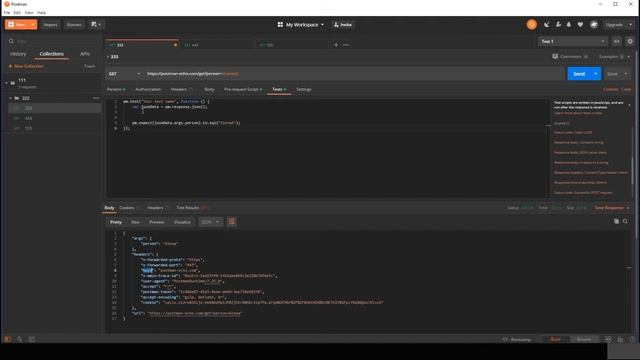Switch to the Authorization tab
The width and height of the screenshot is (640, 360).
(x=148, y=89)
